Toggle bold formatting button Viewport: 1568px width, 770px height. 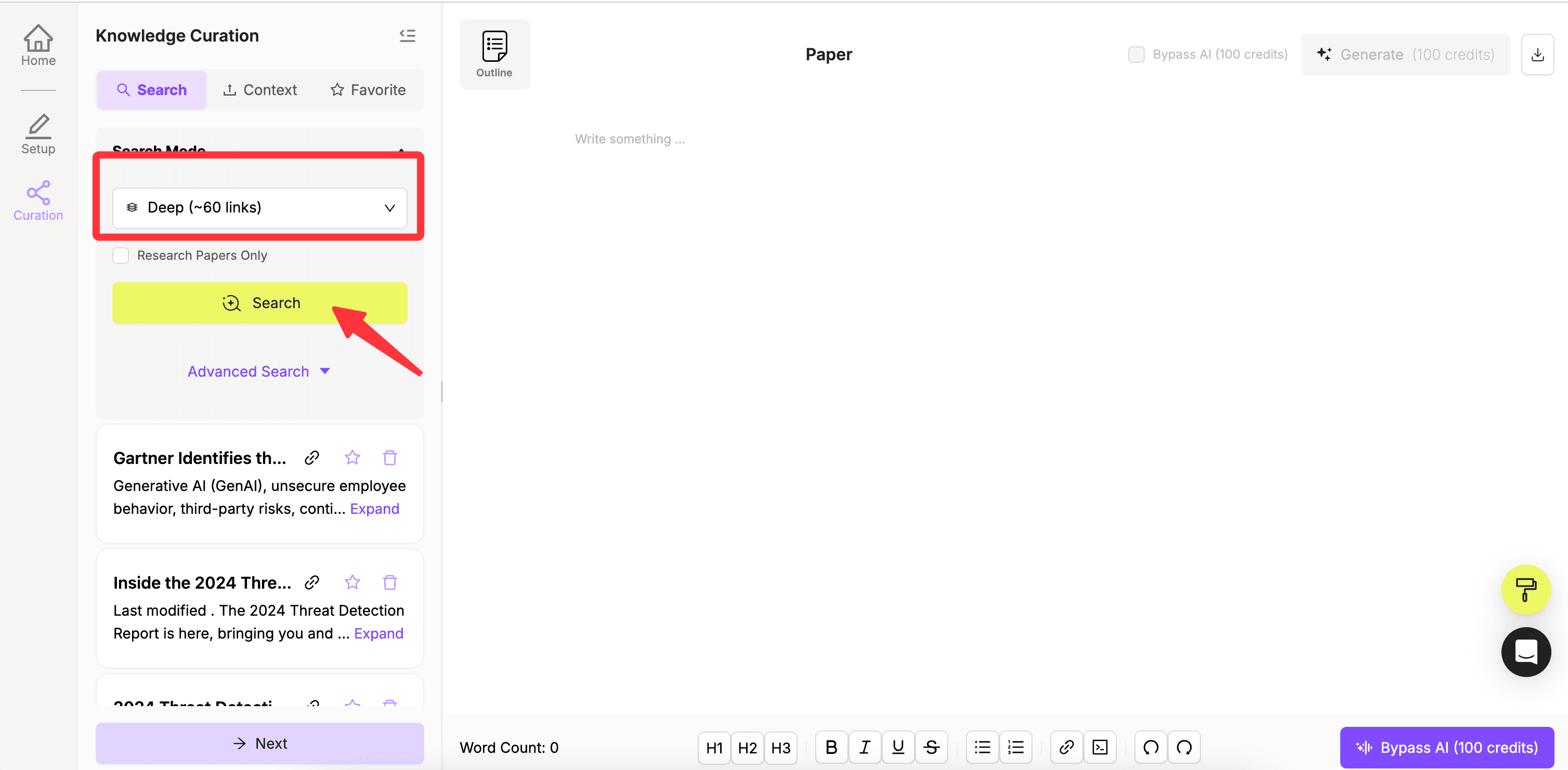point(831,747)
